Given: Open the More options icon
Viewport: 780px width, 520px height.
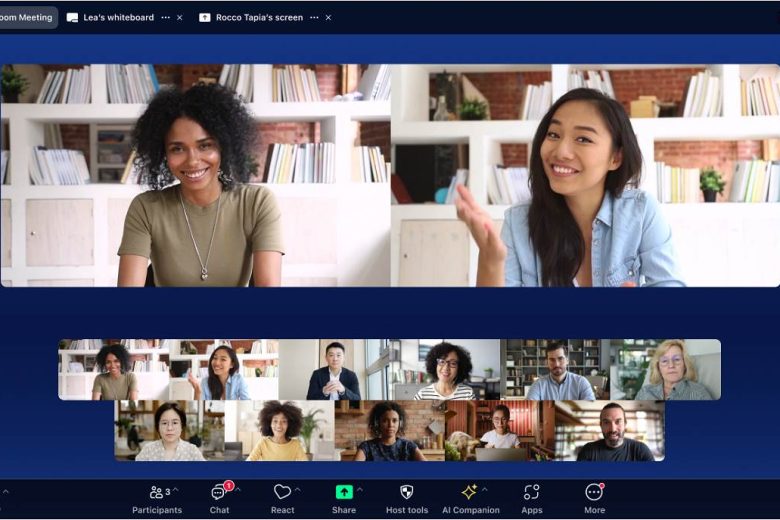Looking at the screenshot, I should coord(594,492).
